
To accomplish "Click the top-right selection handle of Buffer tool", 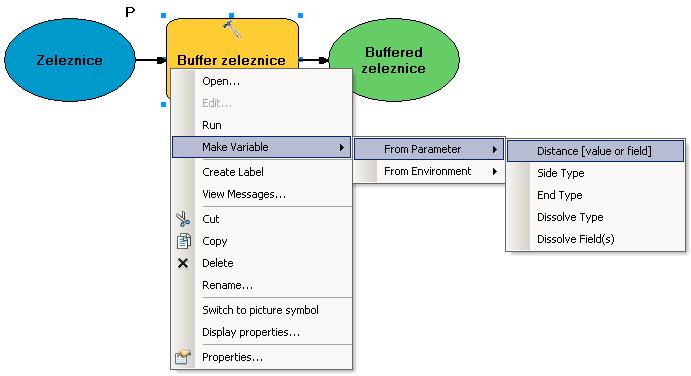I will [x=301, y=15].
